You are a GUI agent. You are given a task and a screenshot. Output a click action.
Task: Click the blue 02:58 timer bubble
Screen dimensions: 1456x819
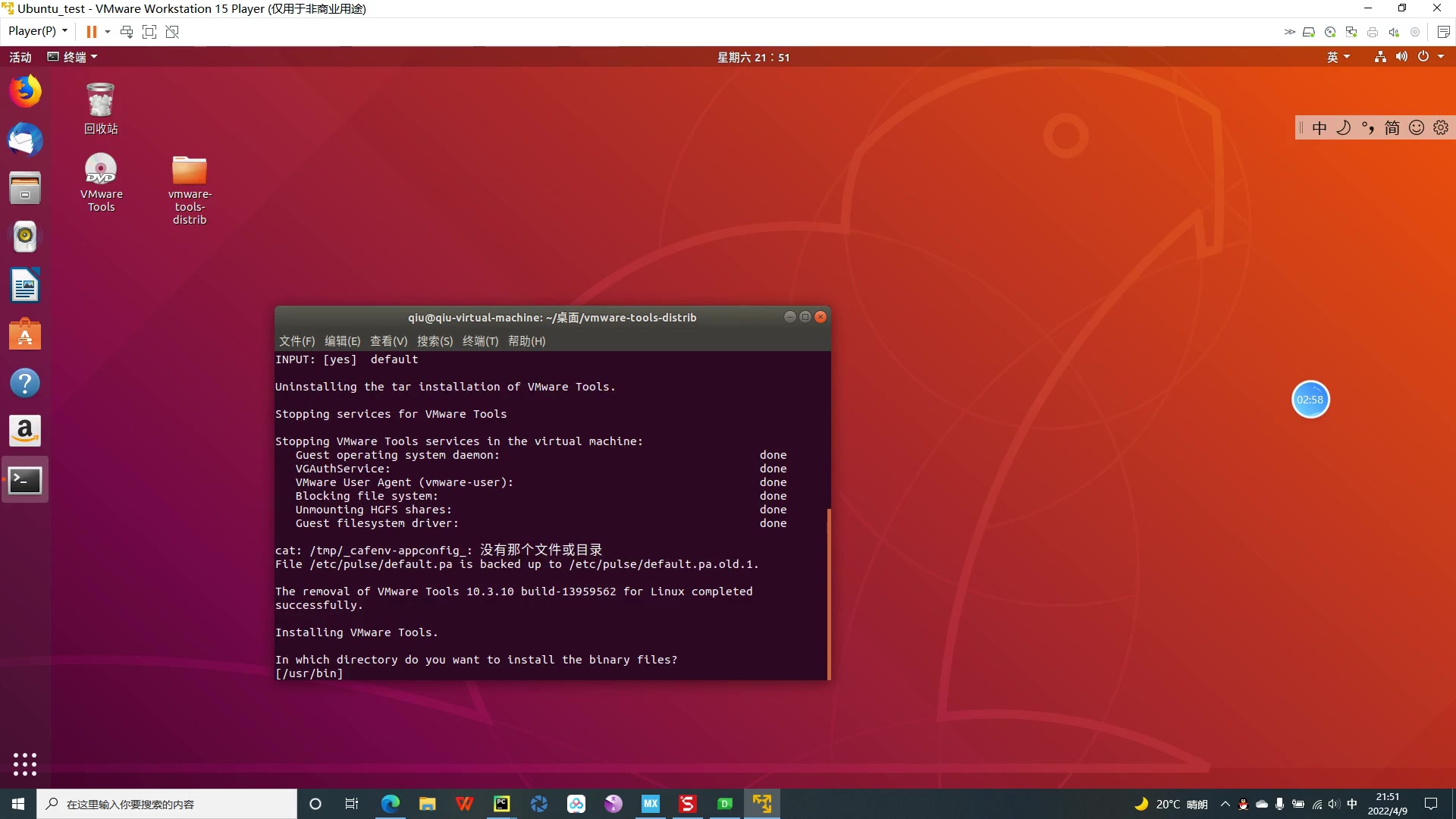[x=1310, y=400]
